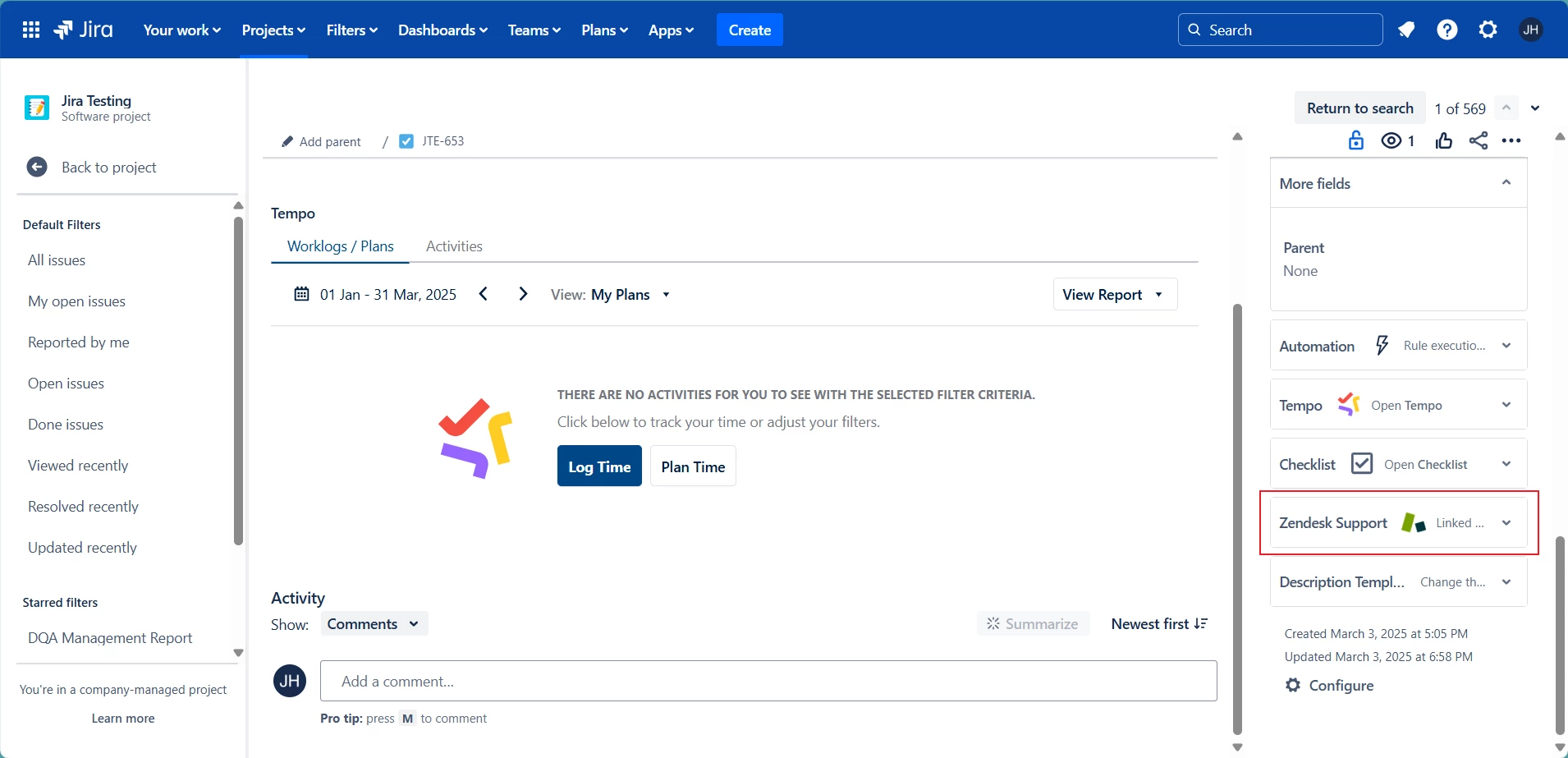The image size is (1568, 758).
Task: Open the Tempo calendar date picker icon
Action: point(301,294)
